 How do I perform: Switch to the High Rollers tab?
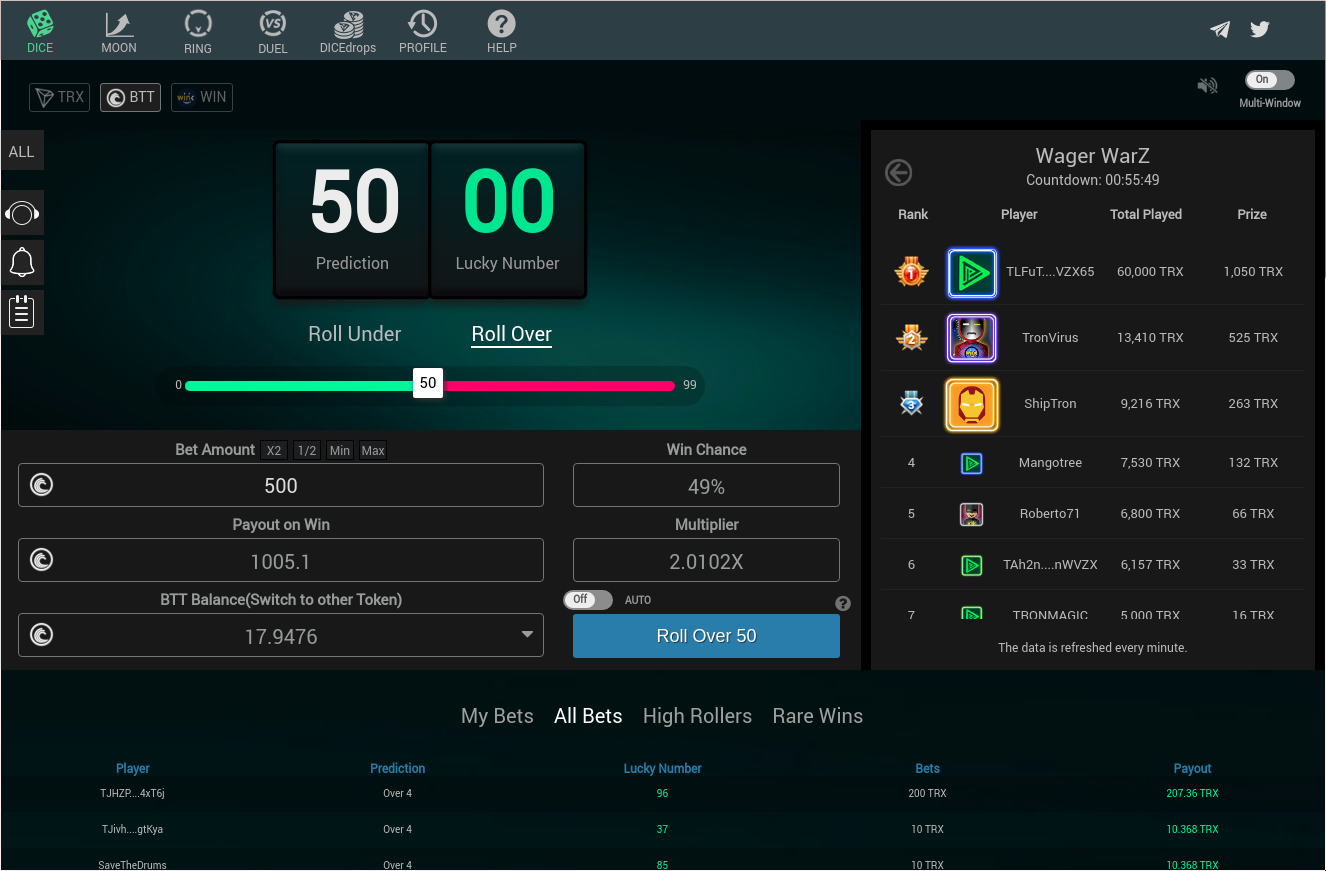[x=697, y=716]
